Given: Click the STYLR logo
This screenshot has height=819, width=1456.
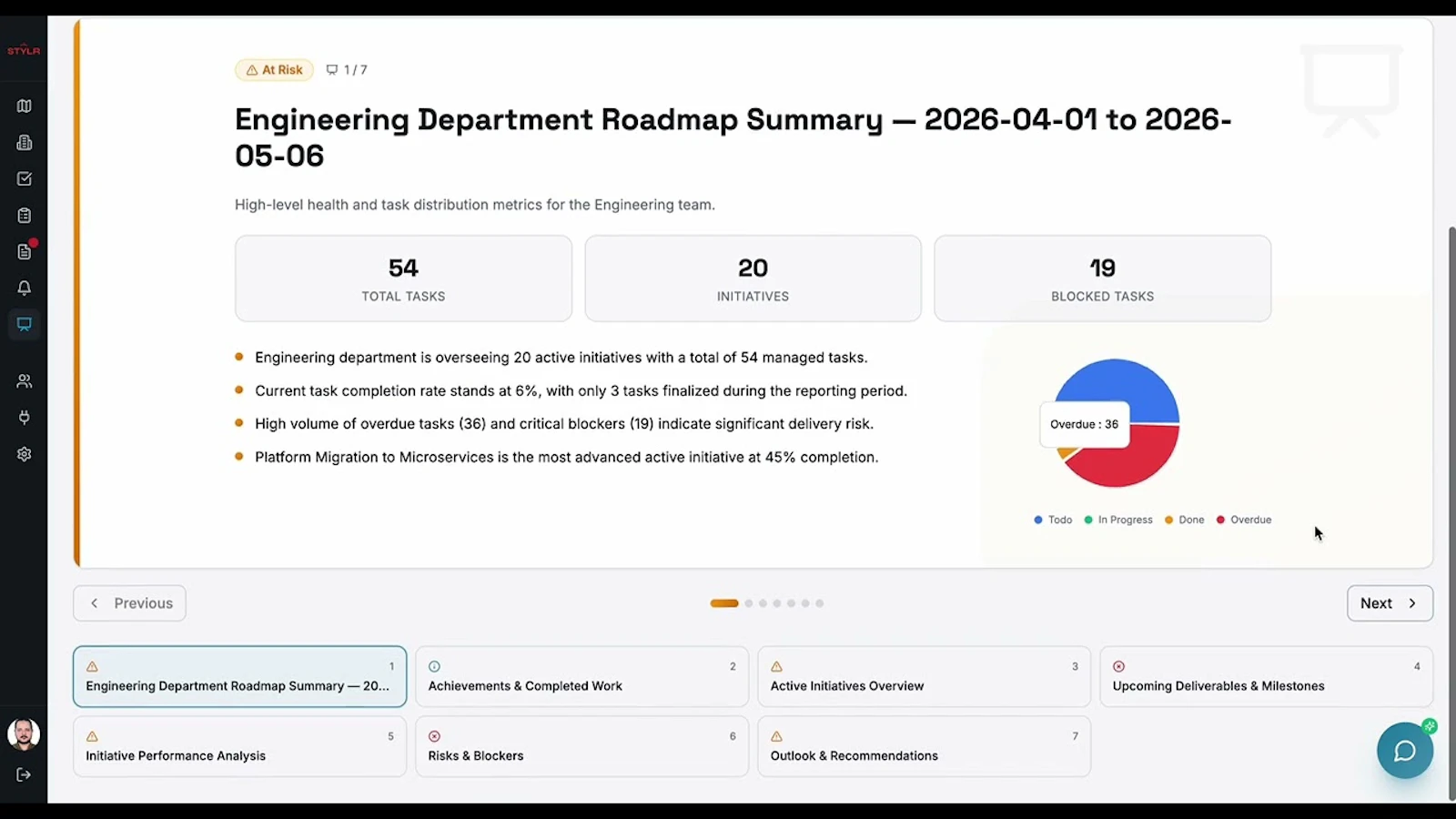Looking at the screenshot, I should pyautogui.click(x=24, y=51).
